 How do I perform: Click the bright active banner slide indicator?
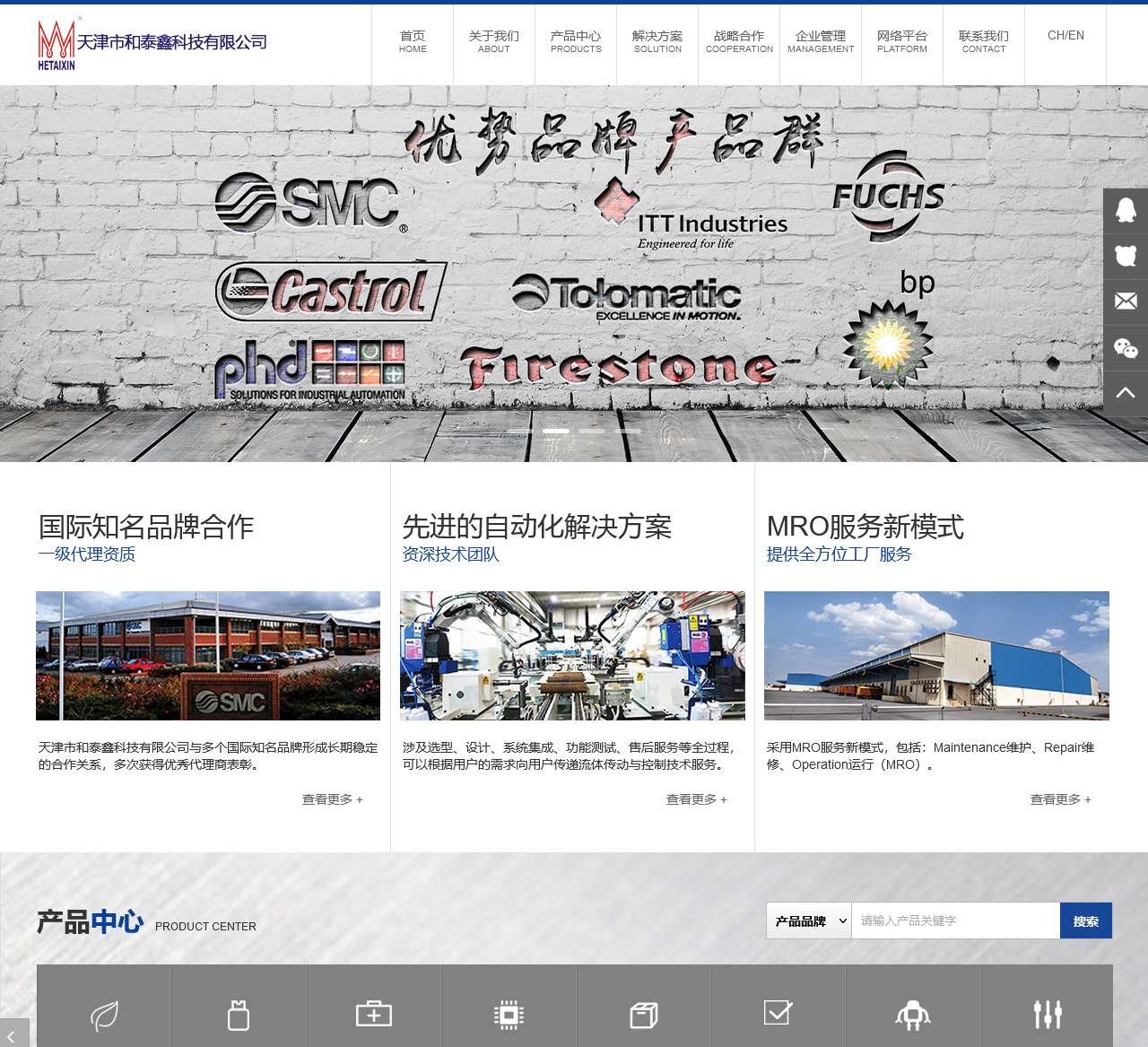point(556,432)
